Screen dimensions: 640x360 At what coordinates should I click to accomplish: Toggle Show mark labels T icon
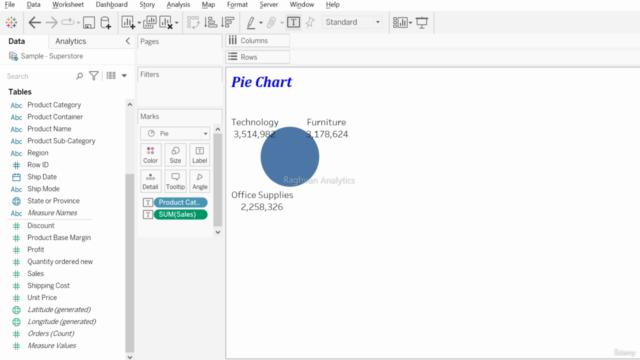(293, 22)
